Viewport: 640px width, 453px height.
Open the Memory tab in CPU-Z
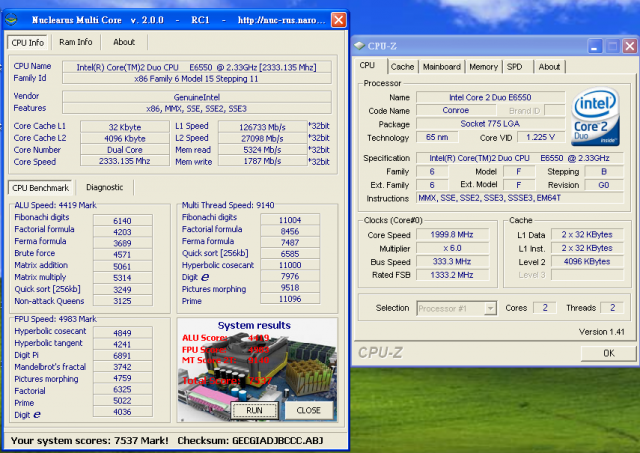(483, 67)
